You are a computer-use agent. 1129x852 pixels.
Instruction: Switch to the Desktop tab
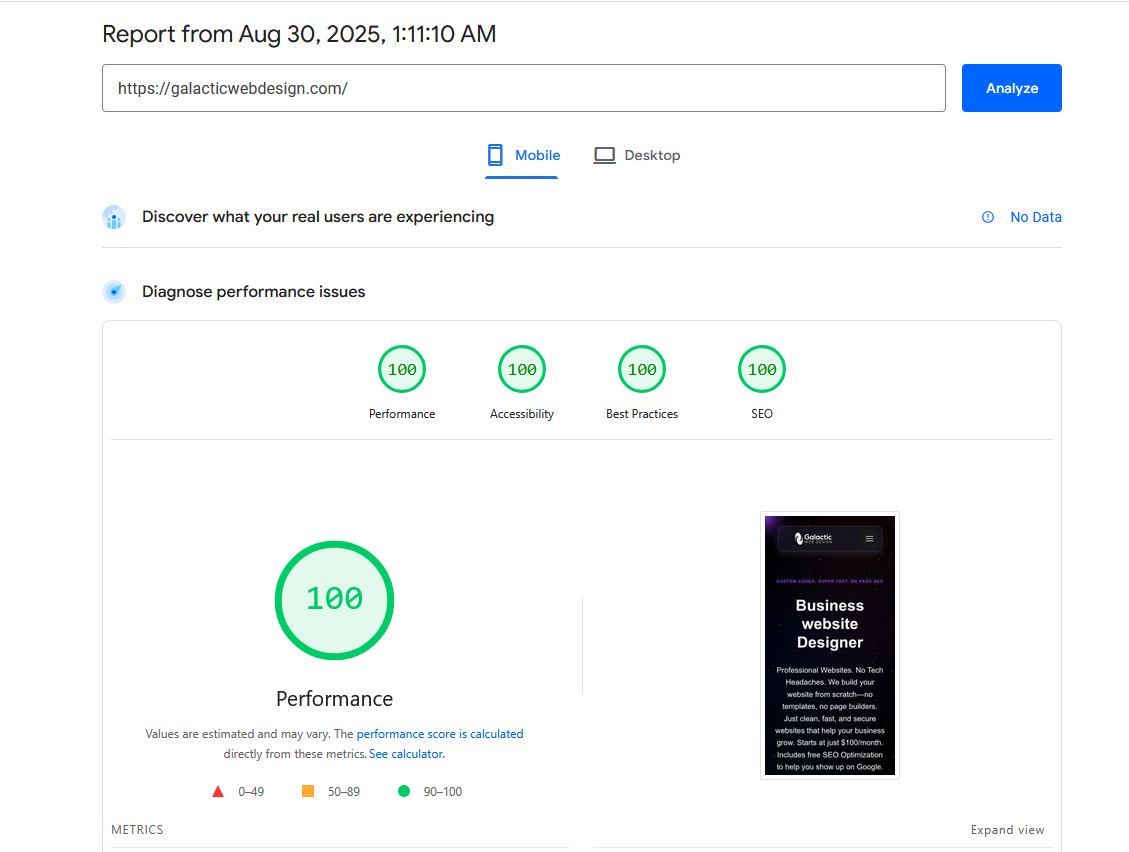point(638,156)
